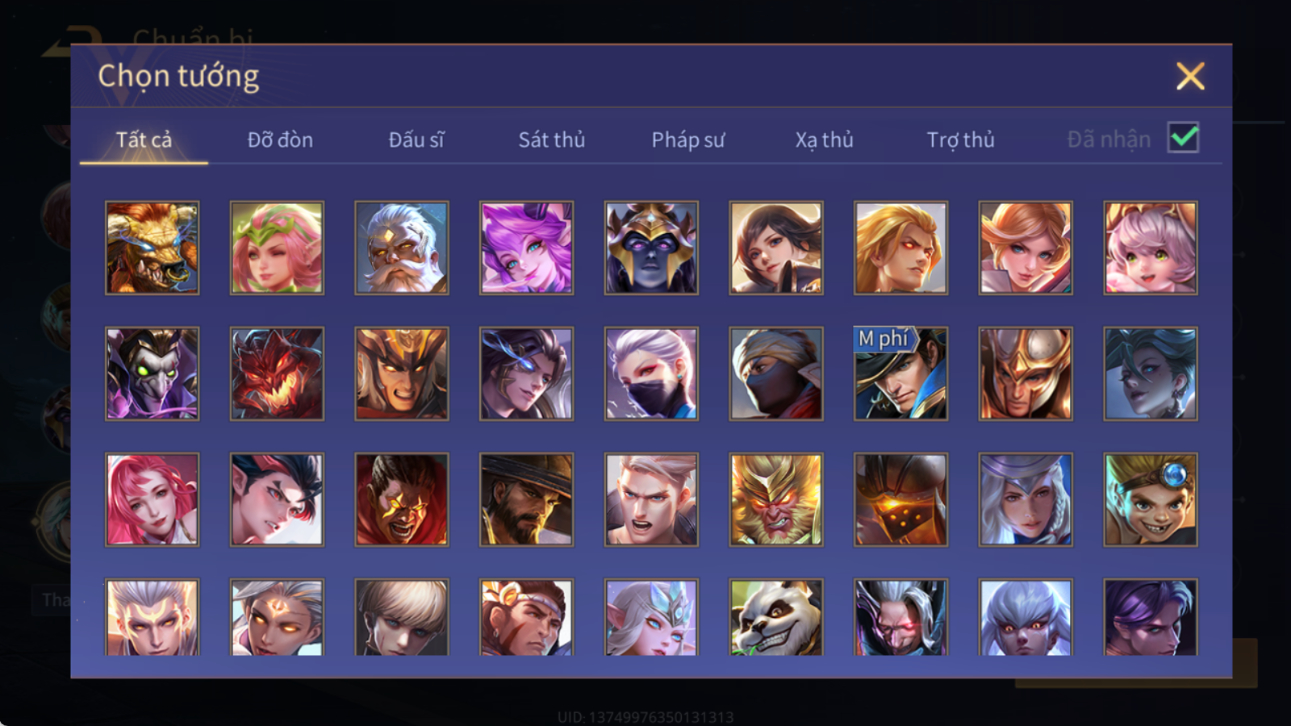Choose the pink-haired girl with flower crown
Screen dimensions: 1291x726
pyautogui.click(x=277, y=247)
